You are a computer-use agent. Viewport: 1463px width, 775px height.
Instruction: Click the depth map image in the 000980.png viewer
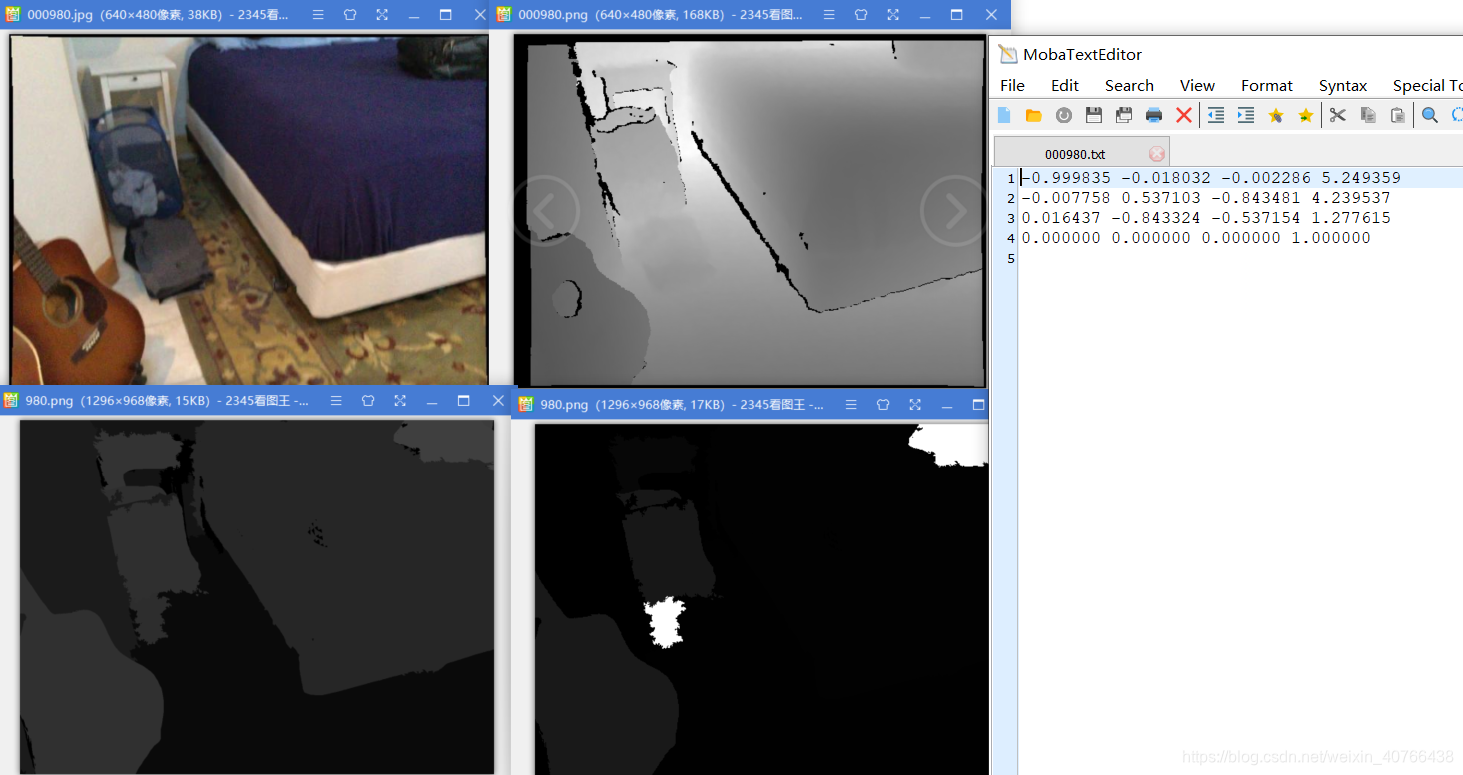749,212
